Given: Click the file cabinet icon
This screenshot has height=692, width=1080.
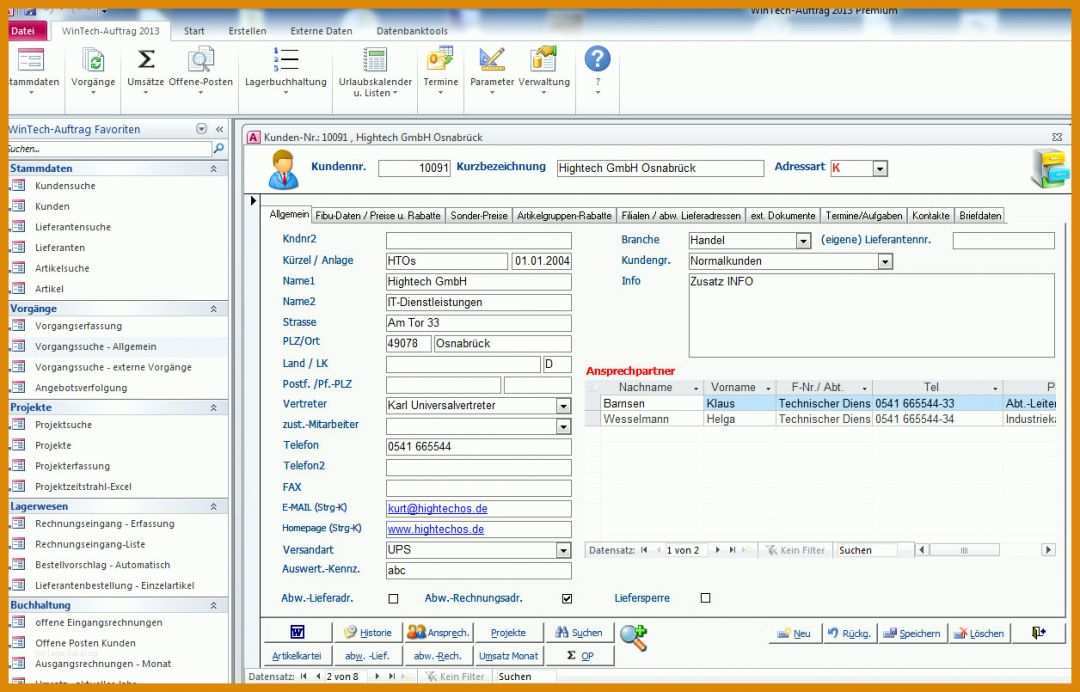Looking at the screenshot, I should 1050,167.
